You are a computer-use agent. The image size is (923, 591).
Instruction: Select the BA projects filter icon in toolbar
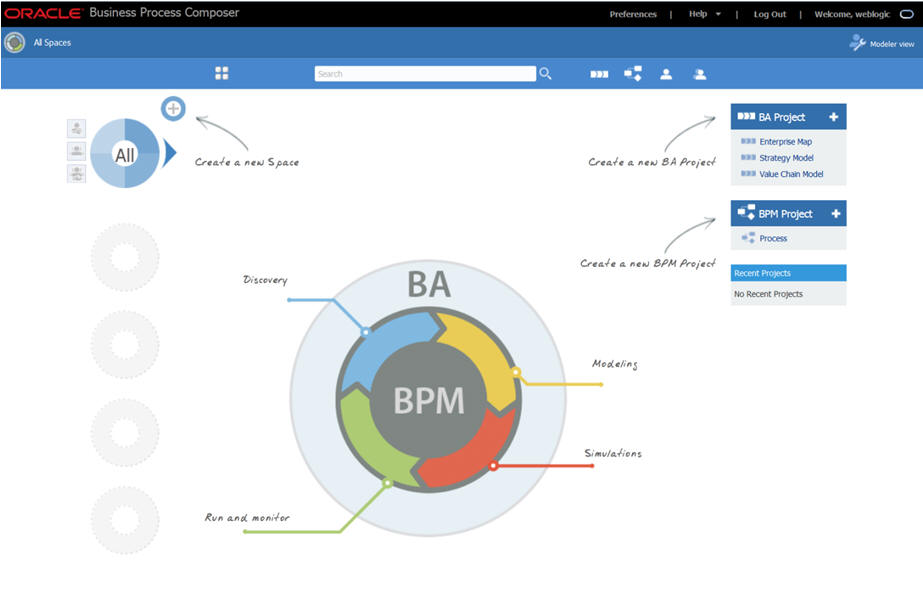point(599,74)
